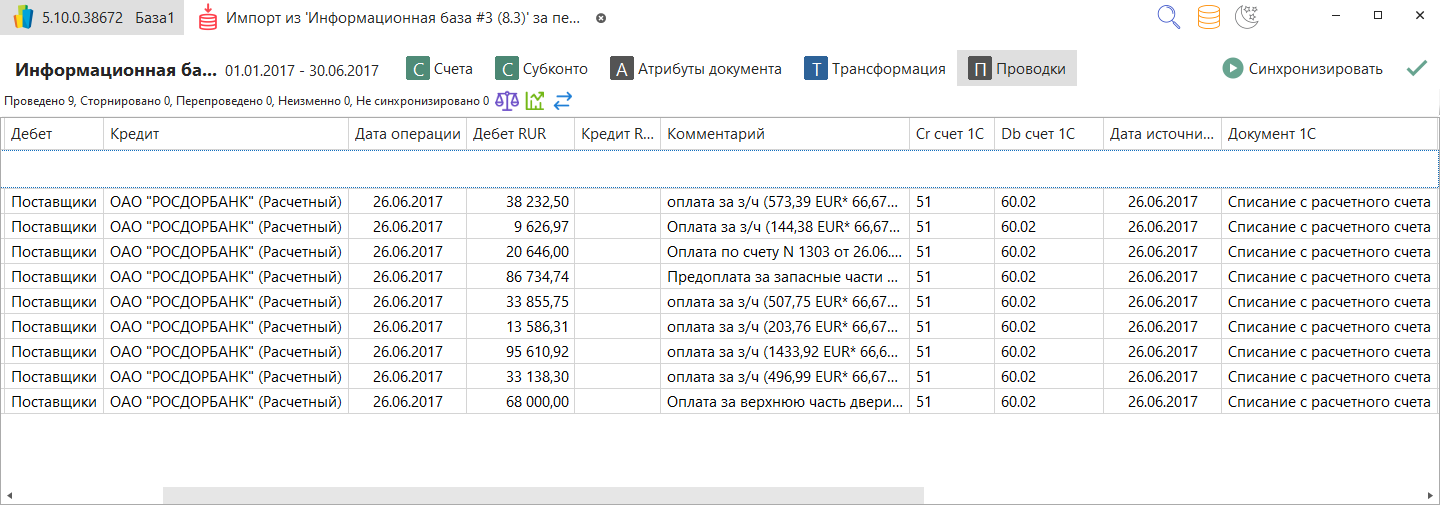The image size is (1440, 505).
Task: Click the colorful app logo icon
Action: (23, 18)
